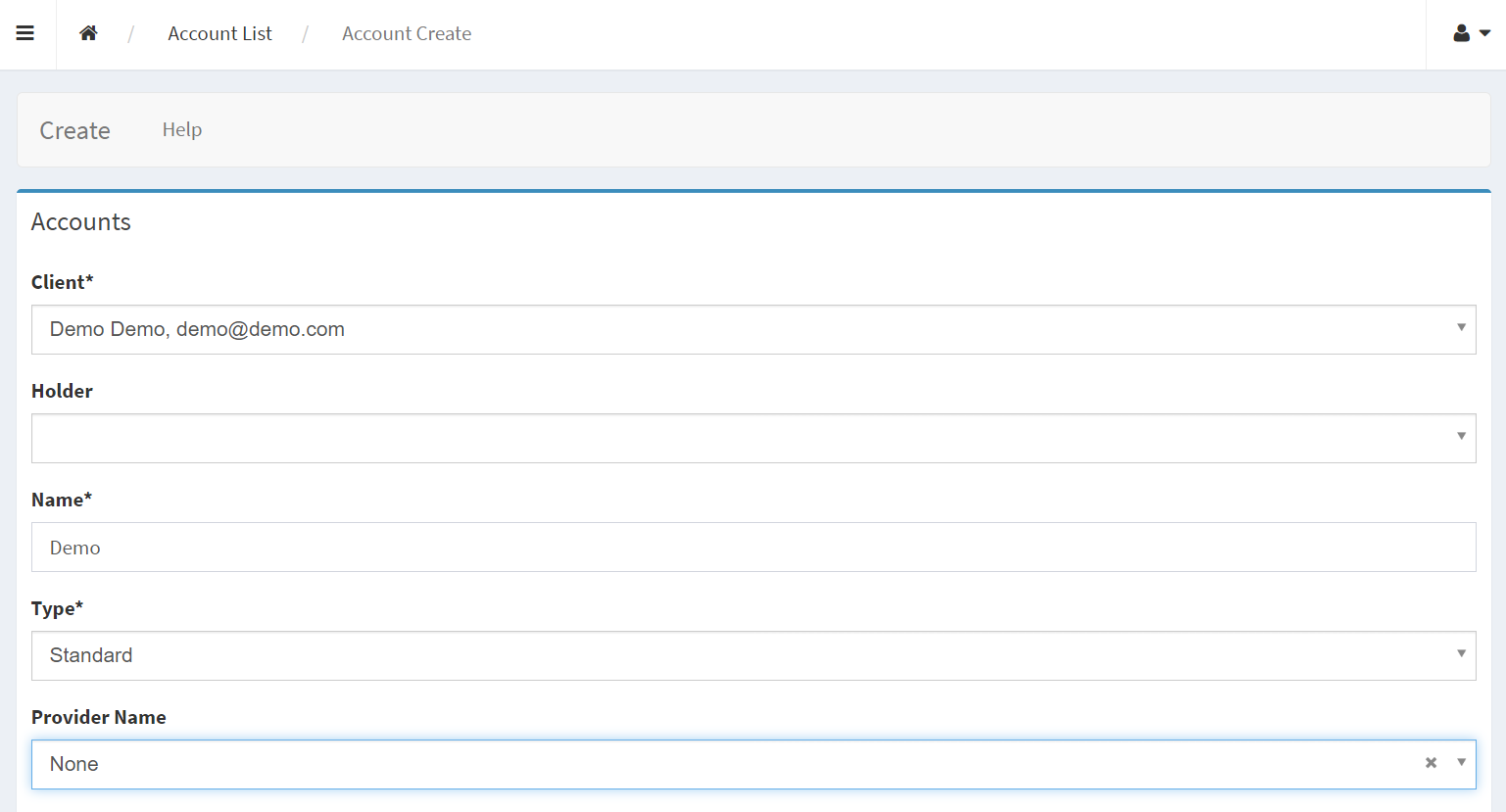This screenshot has width=1506, height=812.
Task: Clear the Provider Name selection with X
Action: coord(1431,763)
